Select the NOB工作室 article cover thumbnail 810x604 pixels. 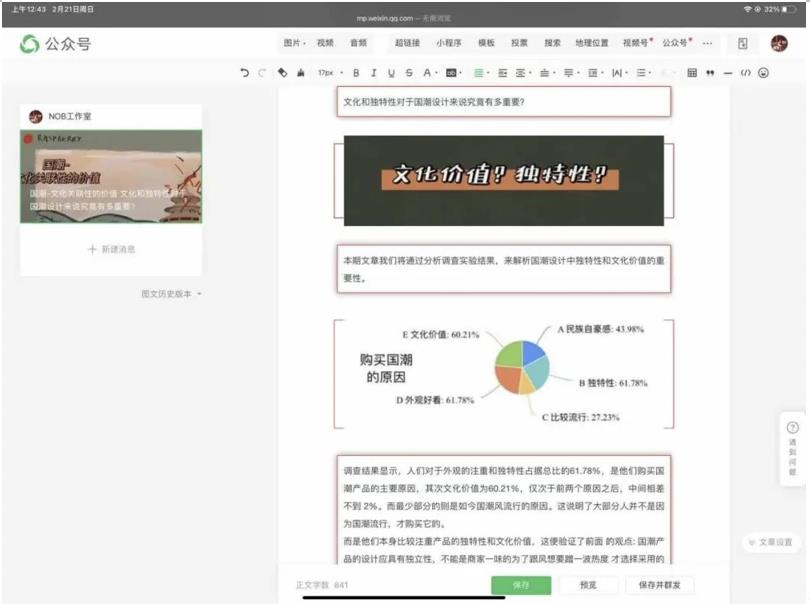coord(111,176)
